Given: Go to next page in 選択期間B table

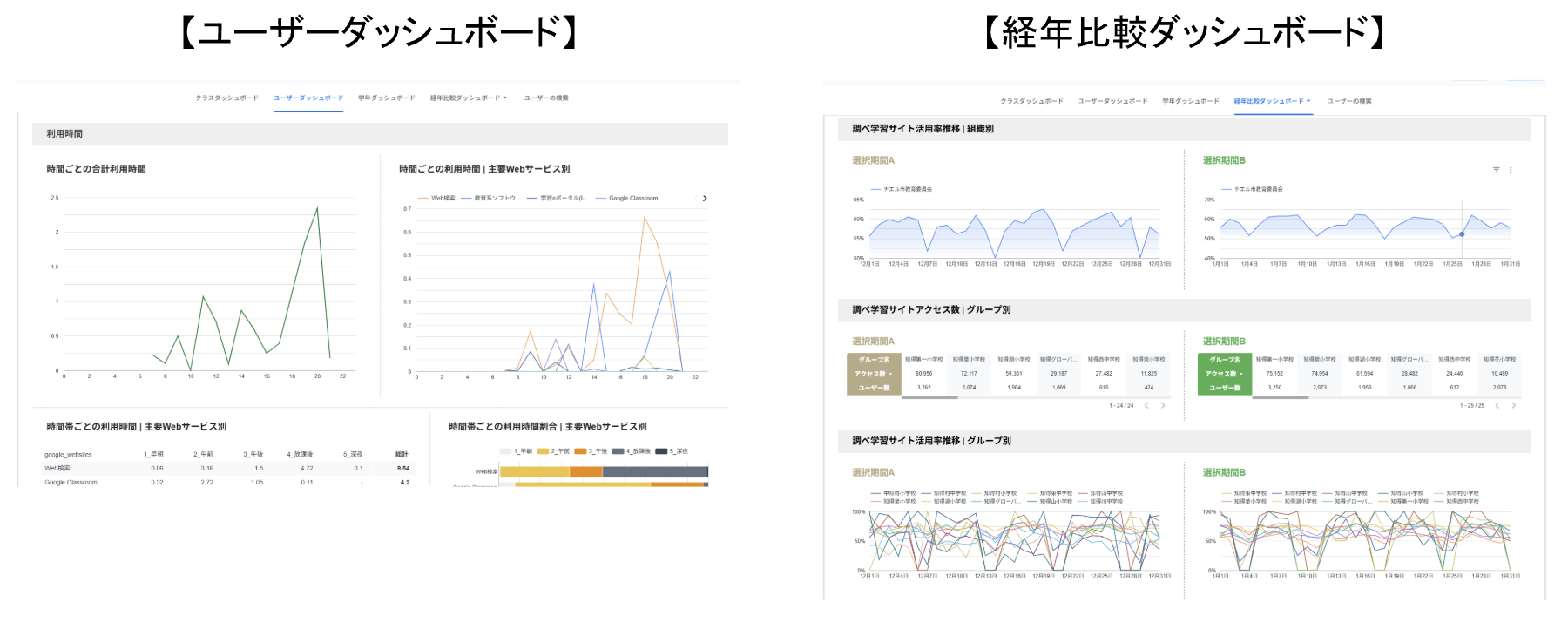Looking at the screenshot, I should 1514,405.
